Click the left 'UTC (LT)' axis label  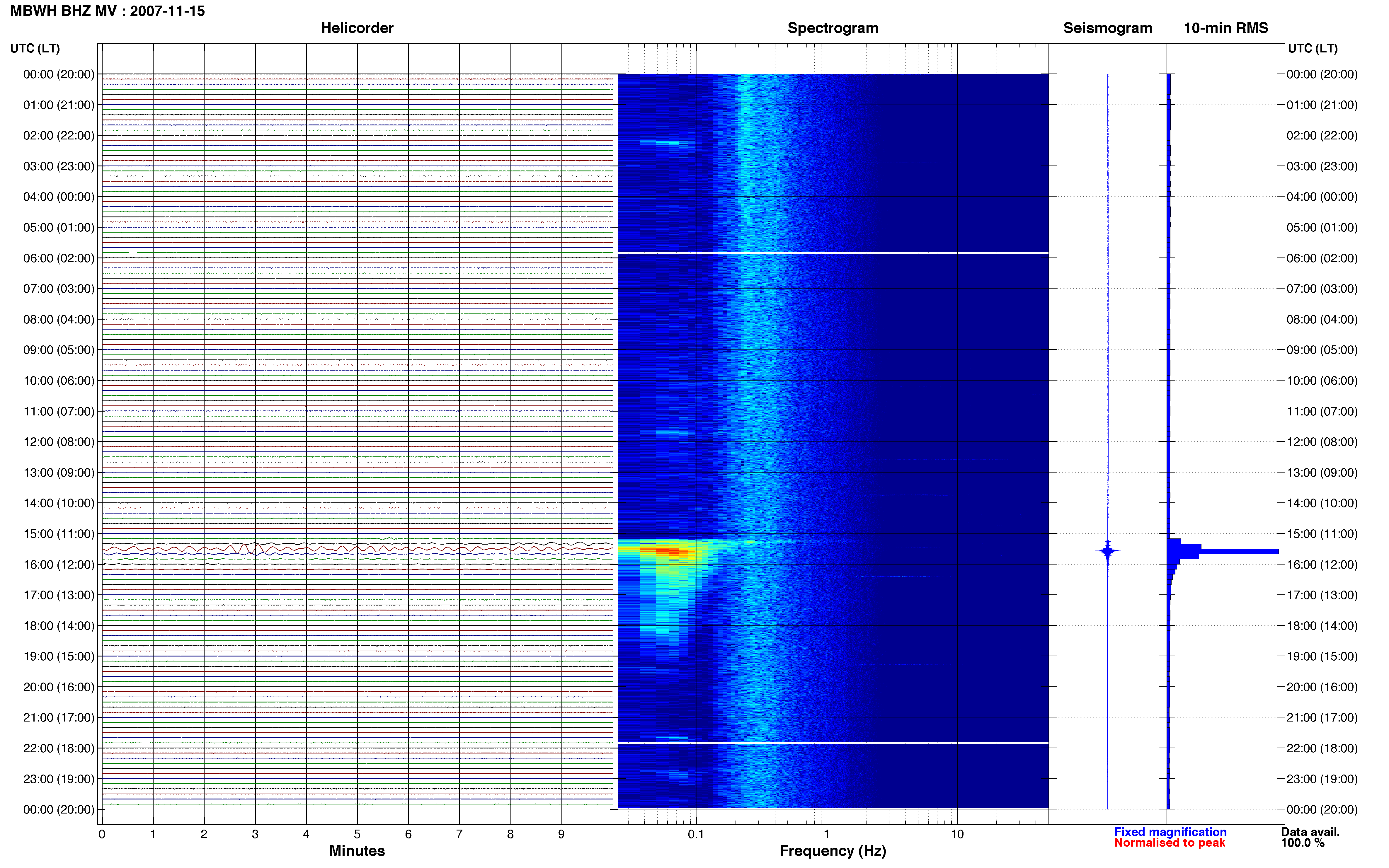tap(35, 48)
